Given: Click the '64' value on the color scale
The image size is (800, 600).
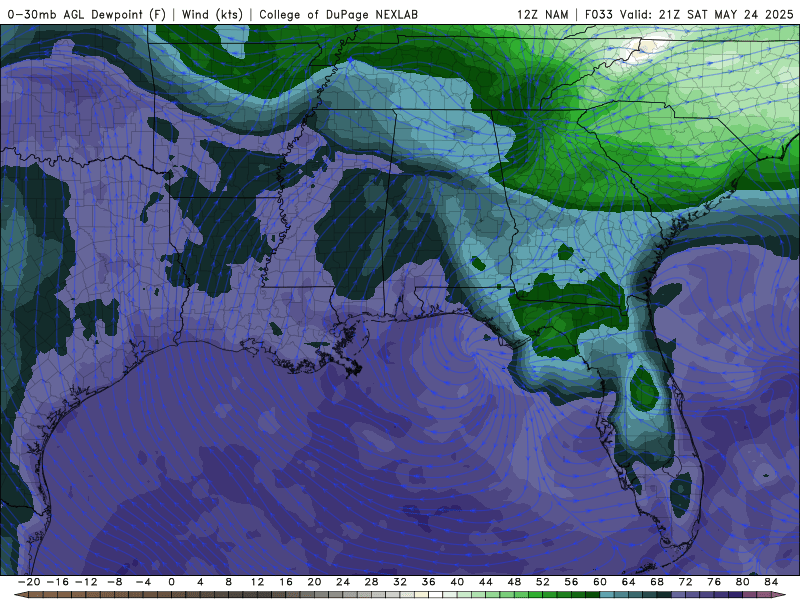Looking at the screenshot, I should (629, 582).
